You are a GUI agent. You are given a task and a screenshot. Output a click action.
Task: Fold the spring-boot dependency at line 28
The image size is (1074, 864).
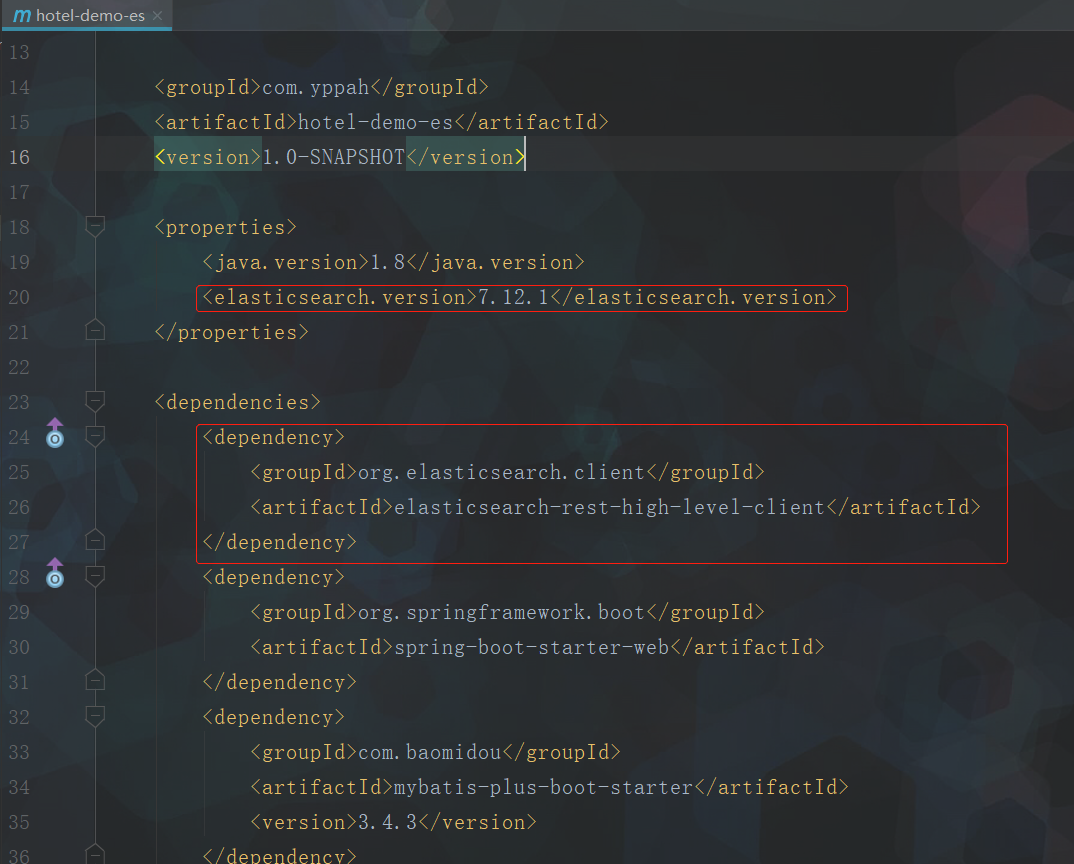(x=95, y=576)
